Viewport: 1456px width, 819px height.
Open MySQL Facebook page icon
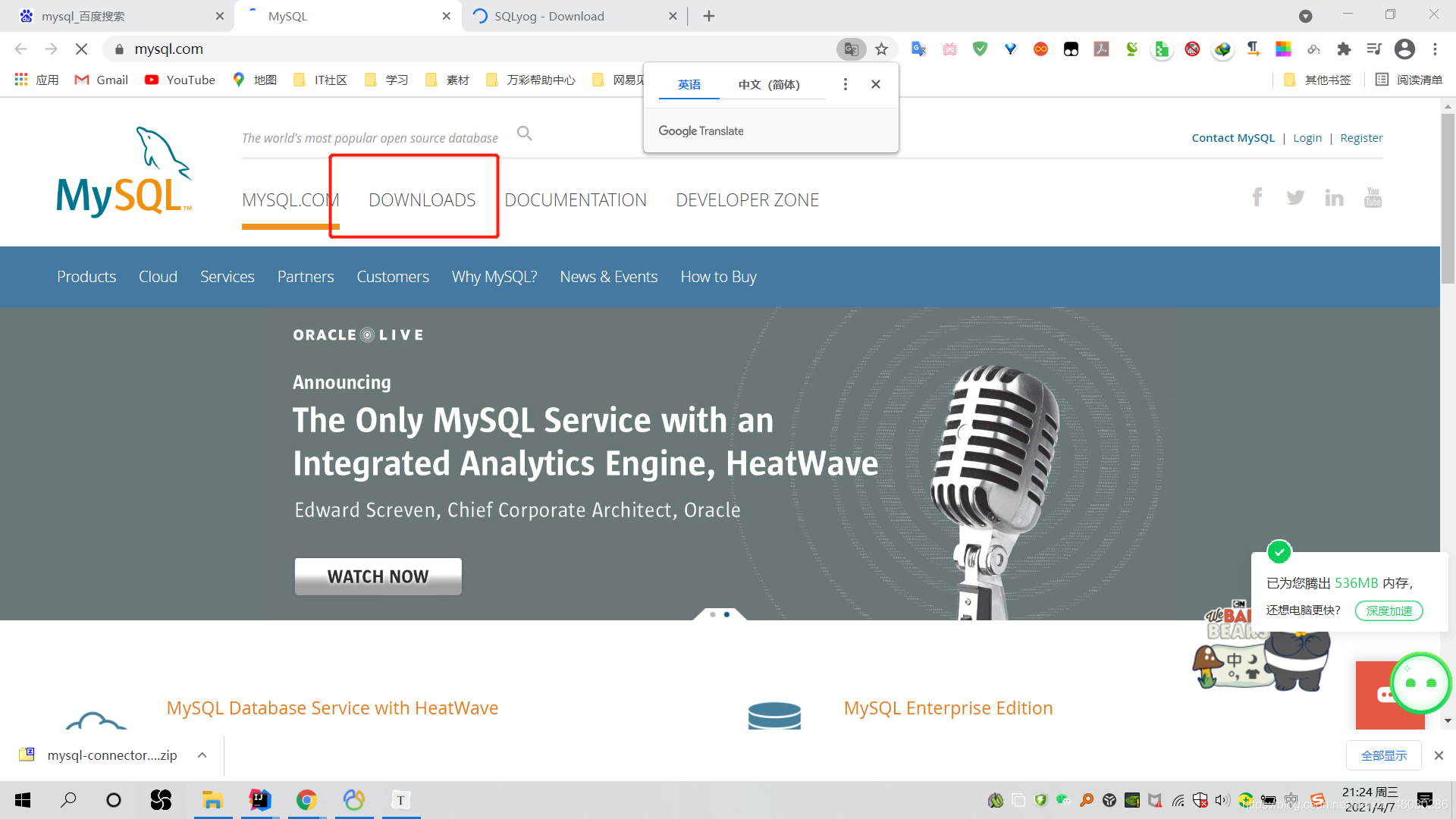click(1257, 197)
